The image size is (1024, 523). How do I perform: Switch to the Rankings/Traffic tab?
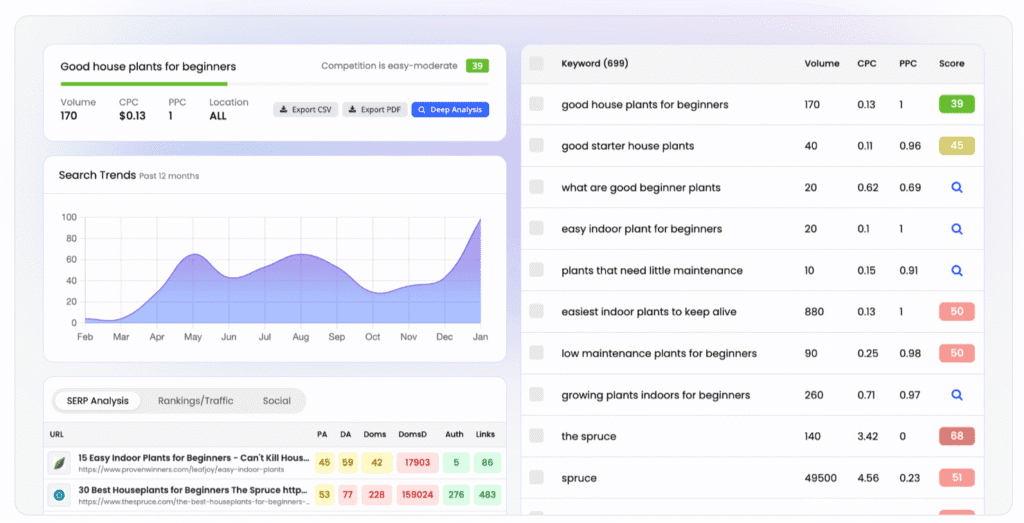tap(195, 401)
